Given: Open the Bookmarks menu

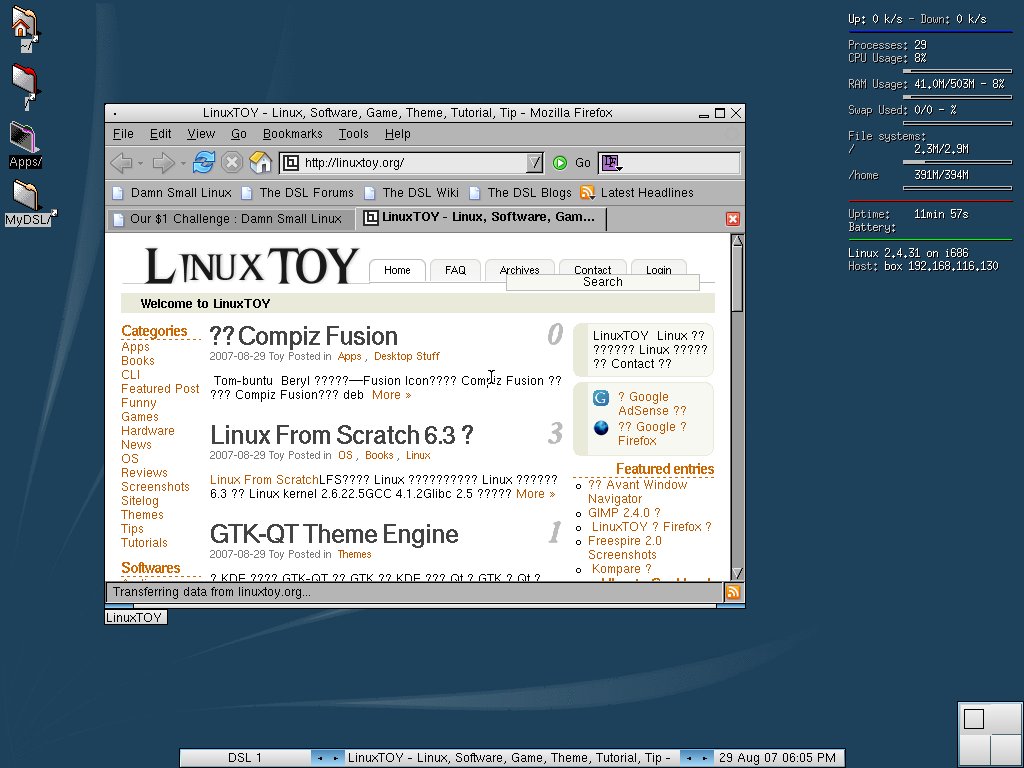Looking at the screenshot, I should click(293, 134).
